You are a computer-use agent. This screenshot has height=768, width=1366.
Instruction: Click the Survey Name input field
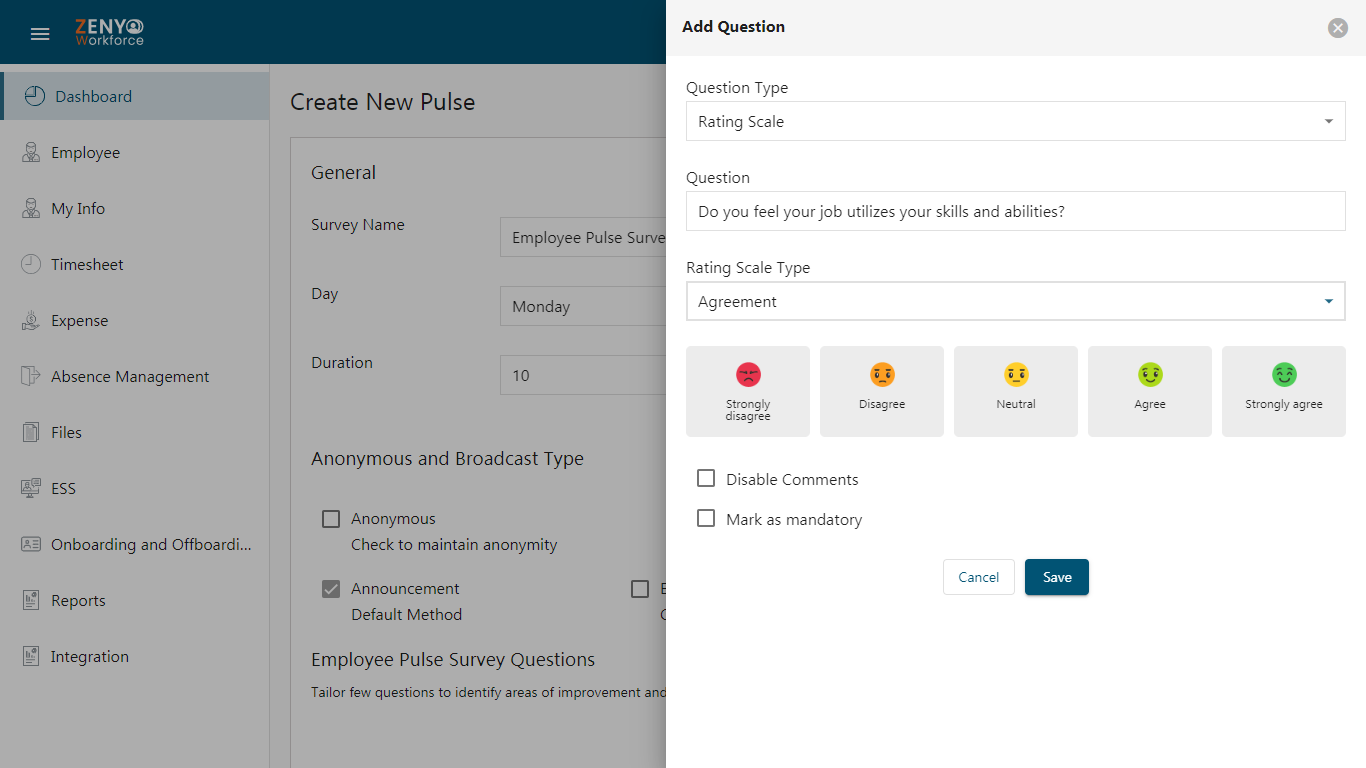(583, 237)
